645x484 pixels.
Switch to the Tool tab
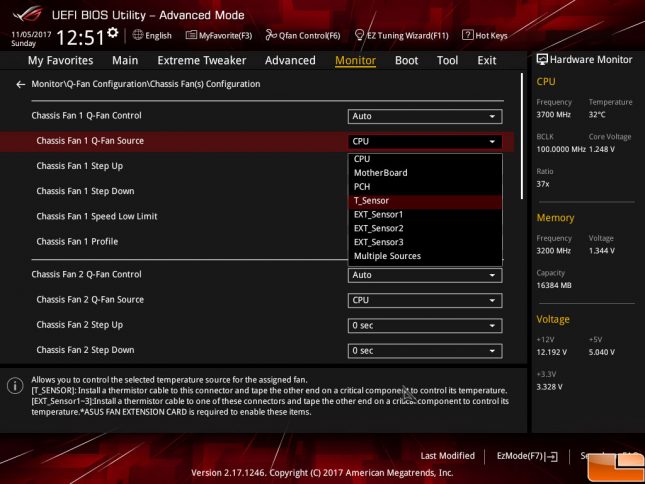point(448,60)
